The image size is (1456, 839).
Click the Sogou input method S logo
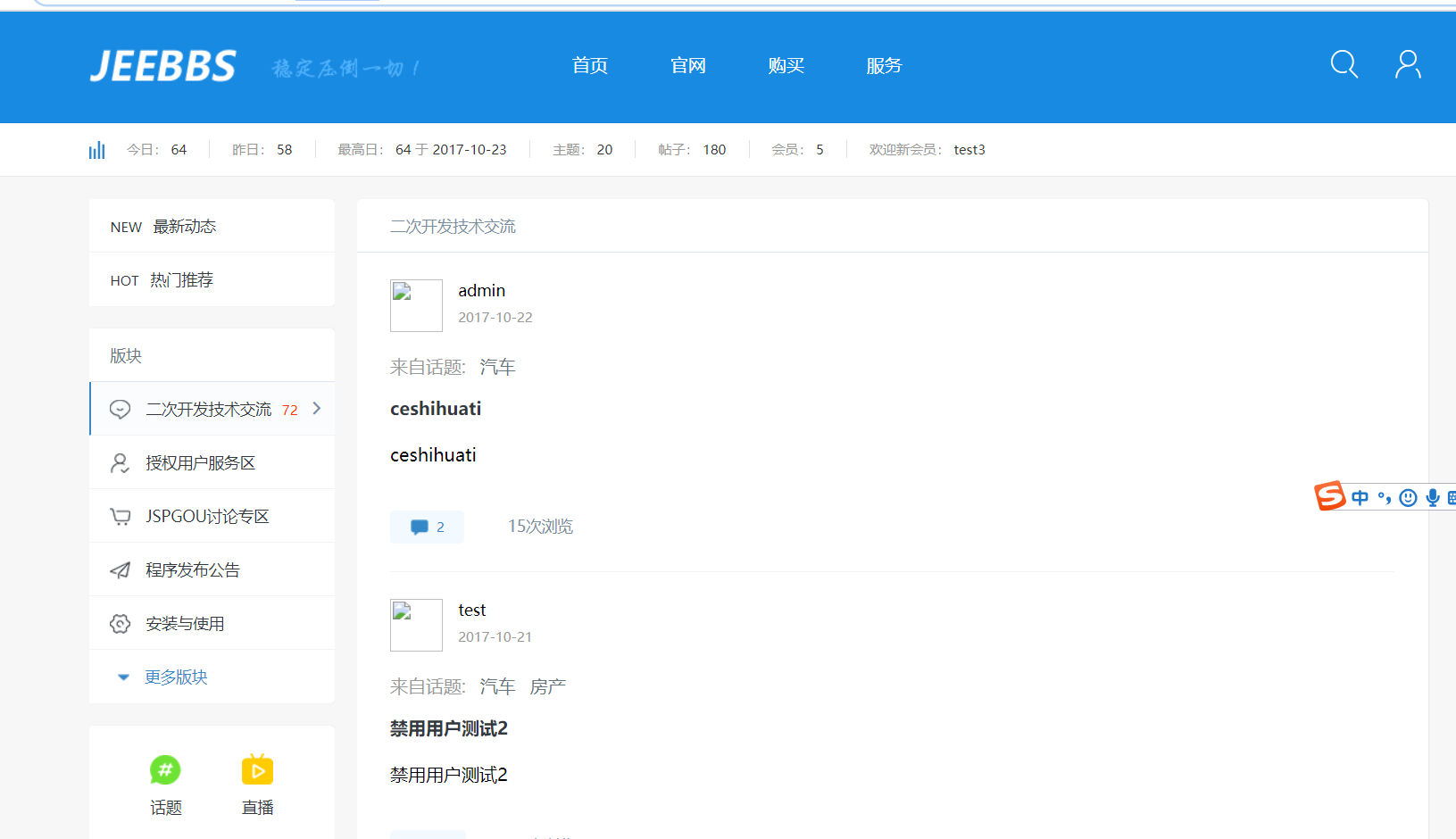pyautogui.click(x=1330, y=496)
